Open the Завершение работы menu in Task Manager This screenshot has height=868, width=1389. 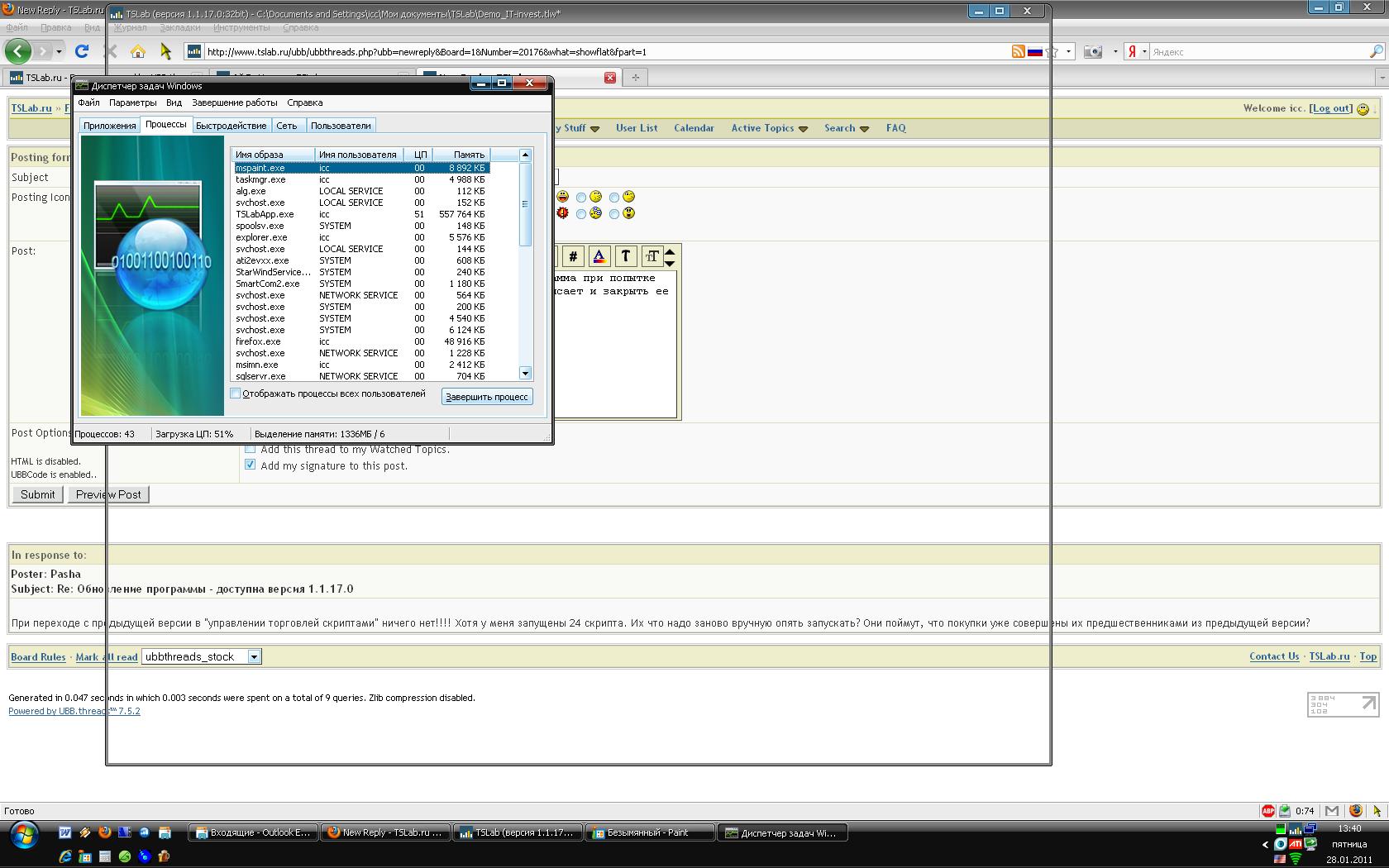(x=235, y=103)
